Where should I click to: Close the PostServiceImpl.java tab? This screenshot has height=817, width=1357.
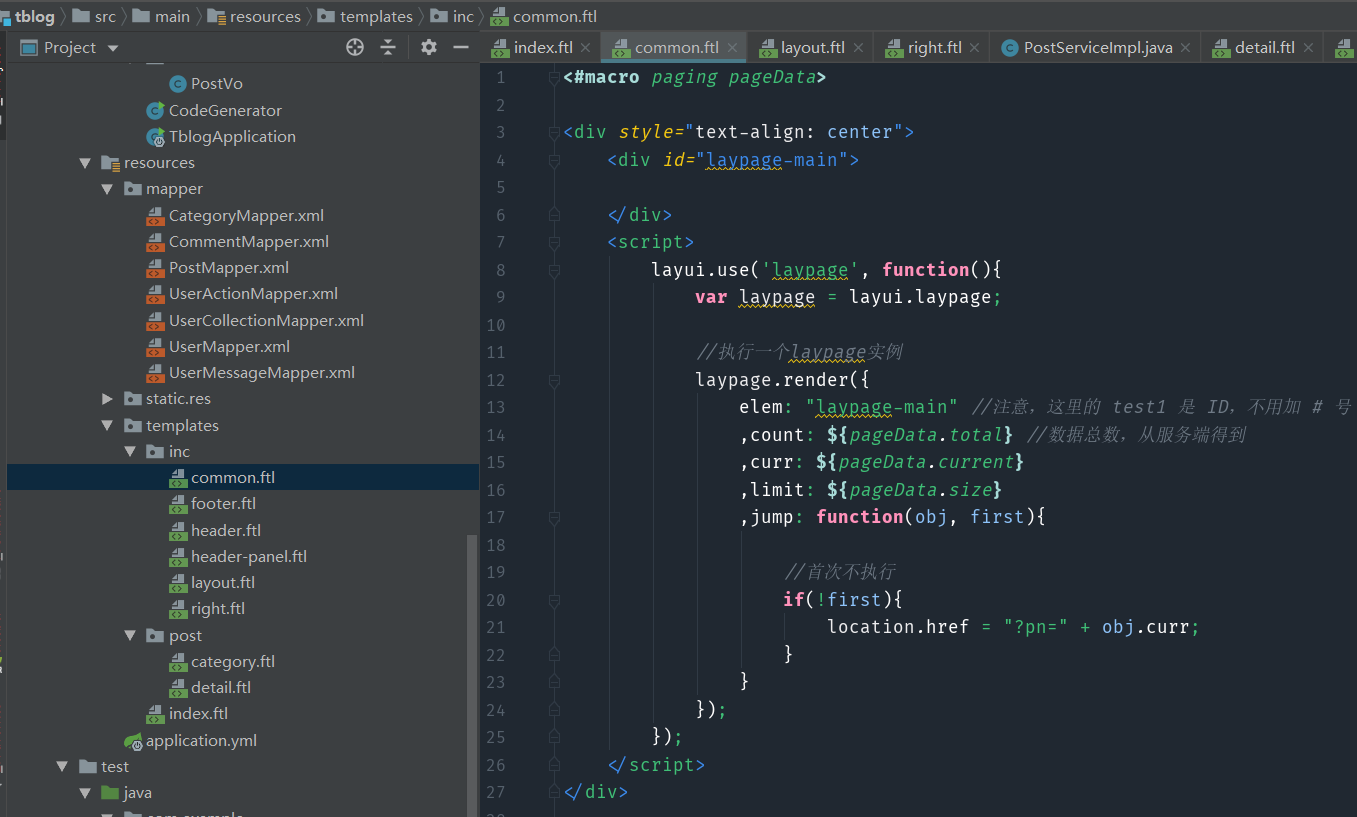click(x=1185, y=47)
